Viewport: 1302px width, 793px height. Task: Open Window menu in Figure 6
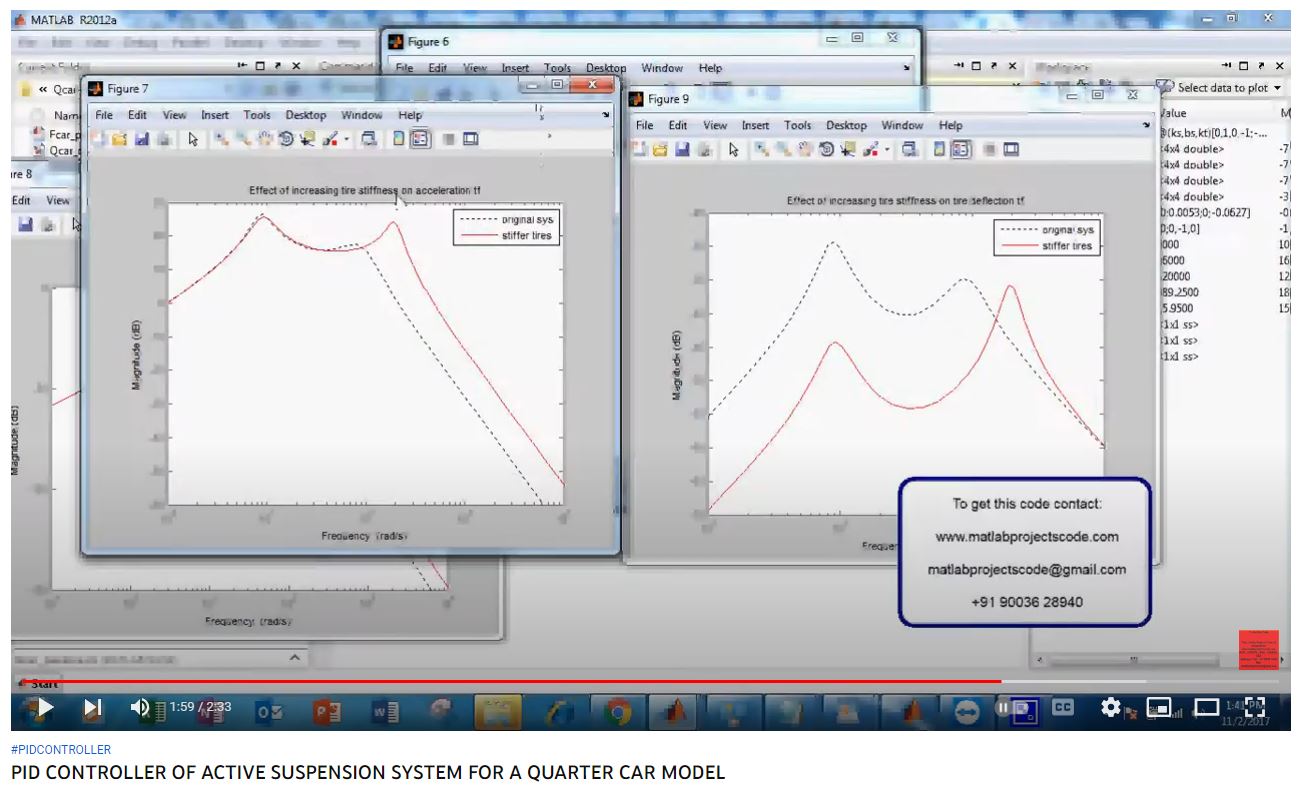point(662,68)
